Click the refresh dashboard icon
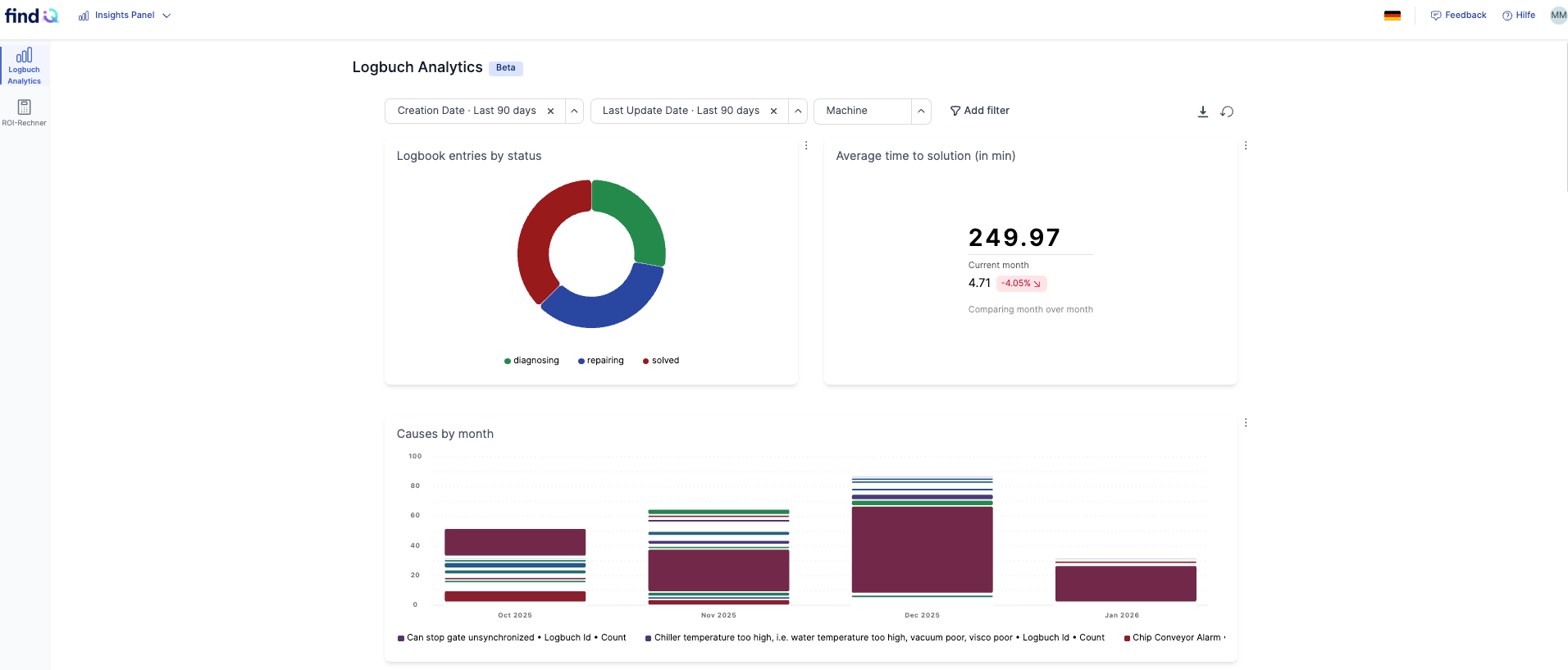Image resolution: width=1568 pixels, height=670 pixels. coord(1227,112)
